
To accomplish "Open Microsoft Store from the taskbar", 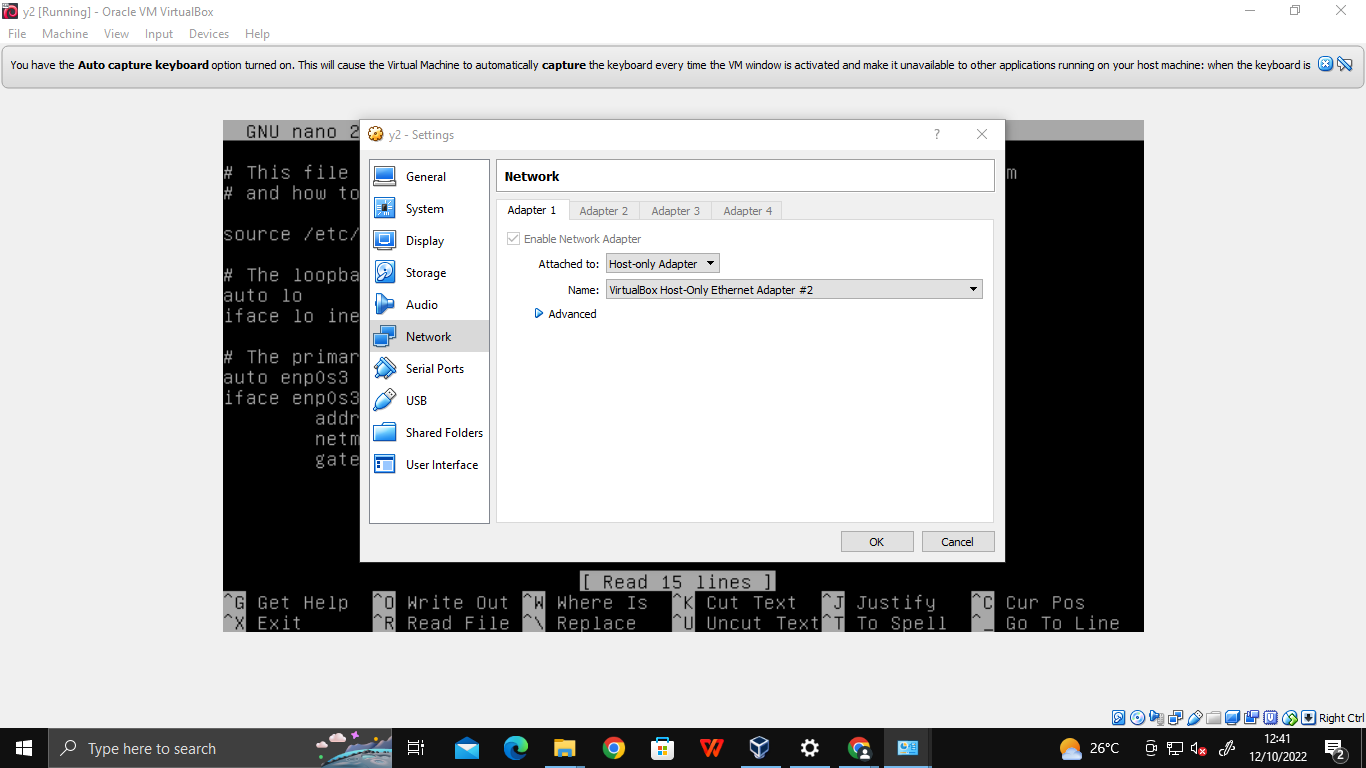I will [x=662, y=748].
